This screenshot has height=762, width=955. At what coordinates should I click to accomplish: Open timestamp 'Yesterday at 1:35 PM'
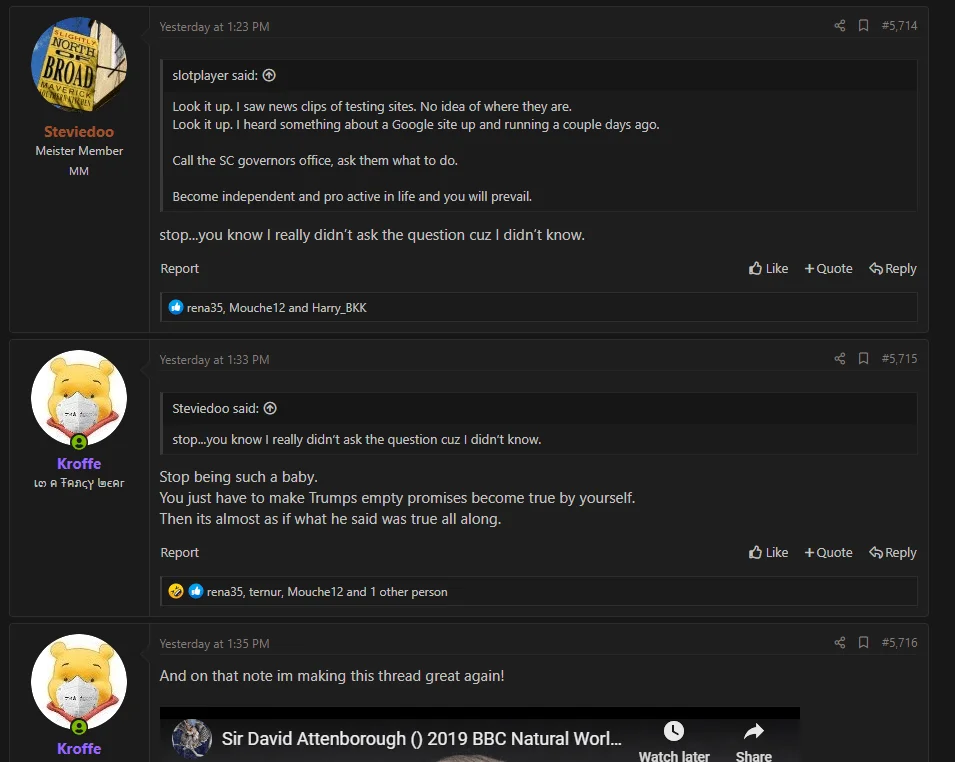click(x=214, y=644)
